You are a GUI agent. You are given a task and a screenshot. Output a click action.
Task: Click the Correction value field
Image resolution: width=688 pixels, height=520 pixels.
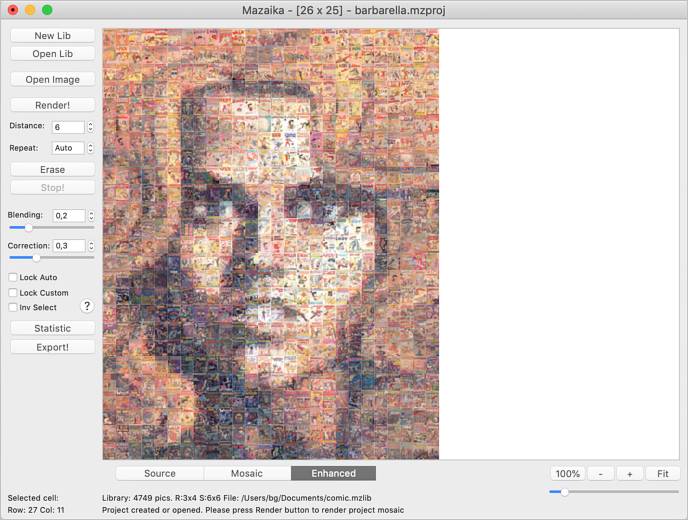(x=69, y=246)
